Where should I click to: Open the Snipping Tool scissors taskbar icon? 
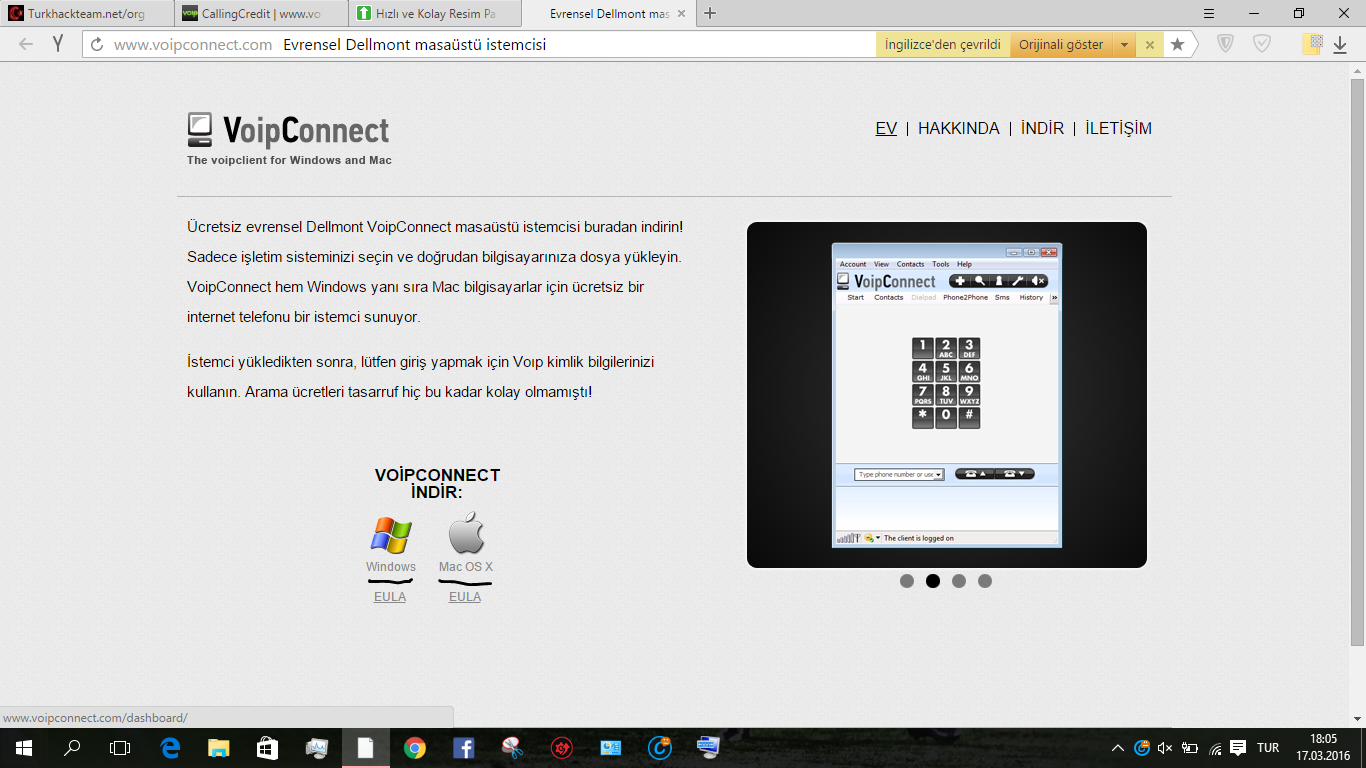coord(513,748)
